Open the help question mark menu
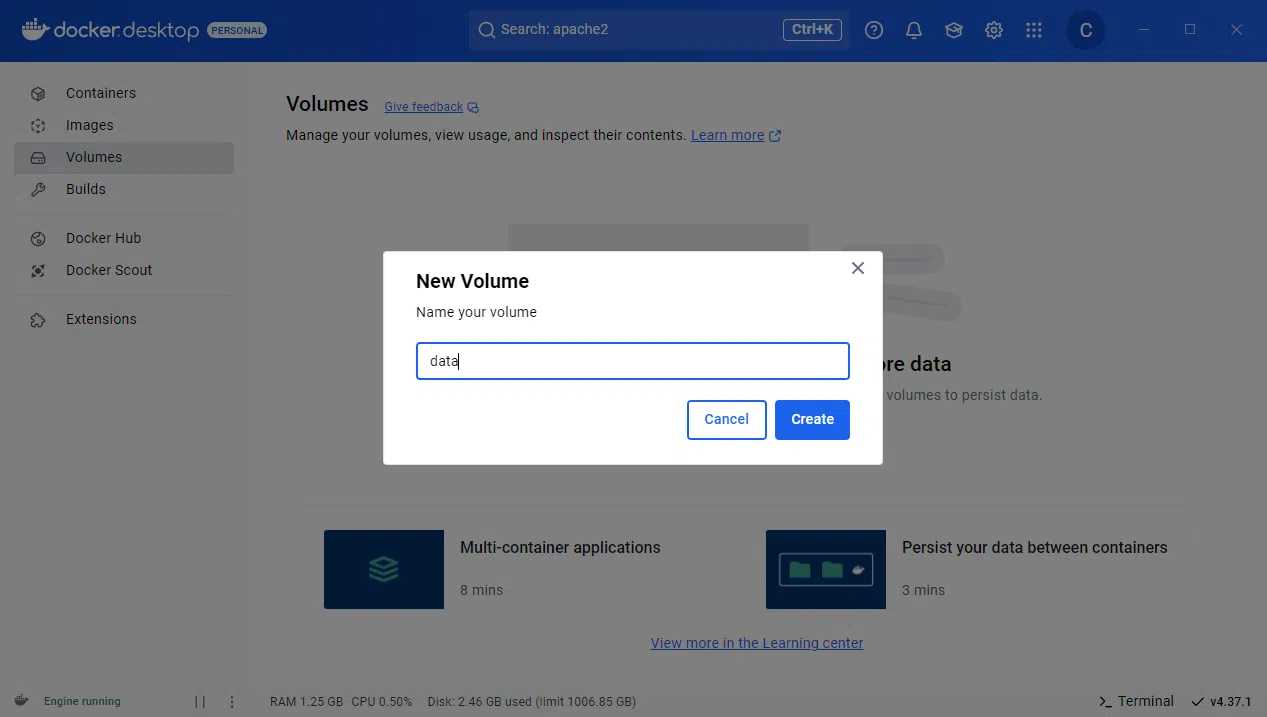 873,30
